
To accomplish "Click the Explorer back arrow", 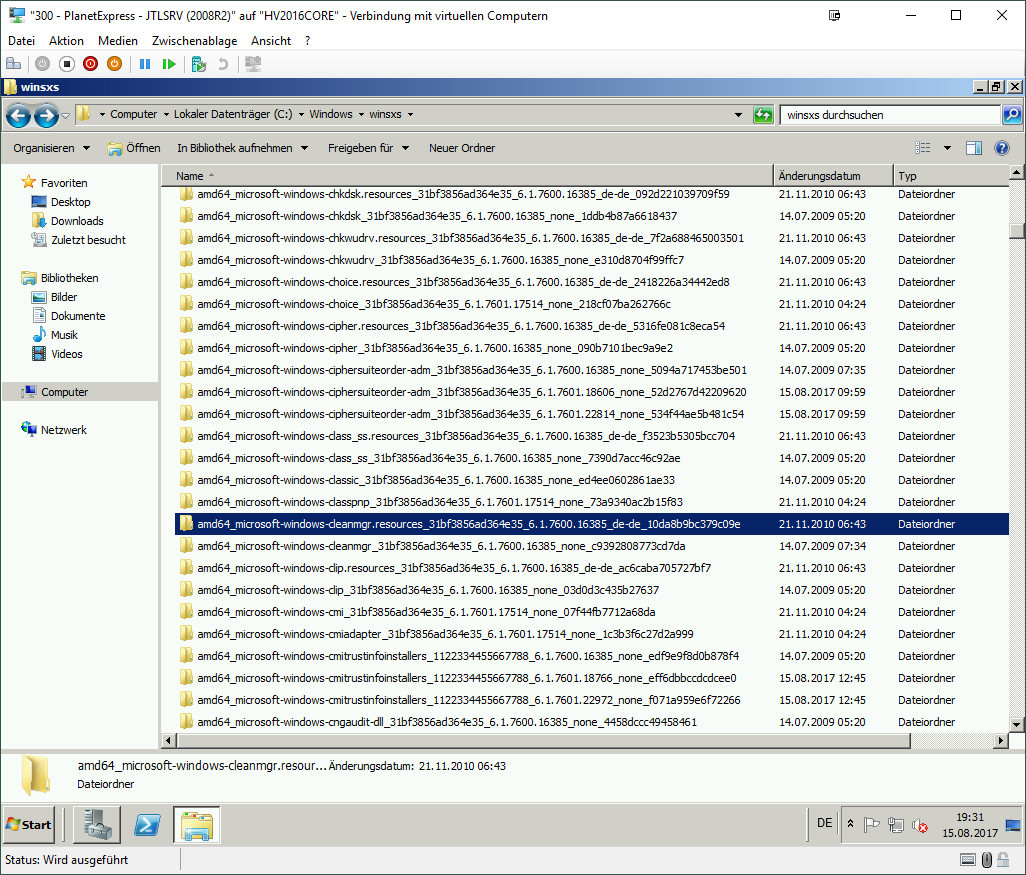I will click(x=18, y=115).
